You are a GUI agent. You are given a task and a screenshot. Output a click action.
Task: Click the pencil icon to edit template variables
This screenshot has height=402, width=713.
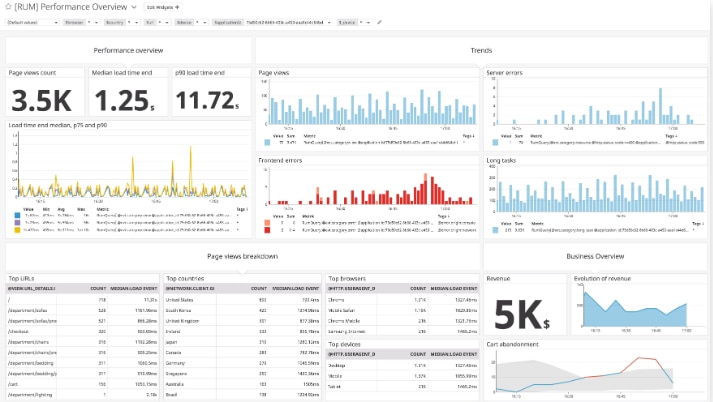[x=380, y=22]
